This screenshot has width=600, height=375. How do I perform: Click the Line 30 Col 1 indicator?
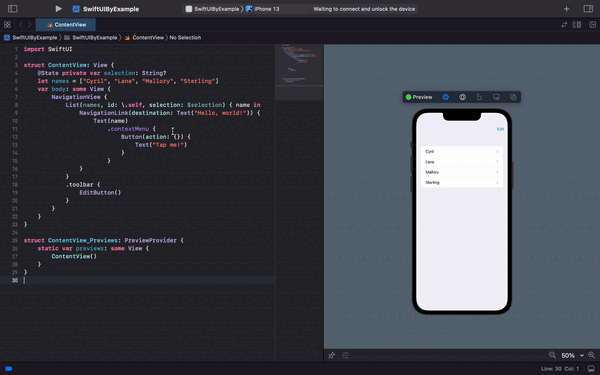560,369
